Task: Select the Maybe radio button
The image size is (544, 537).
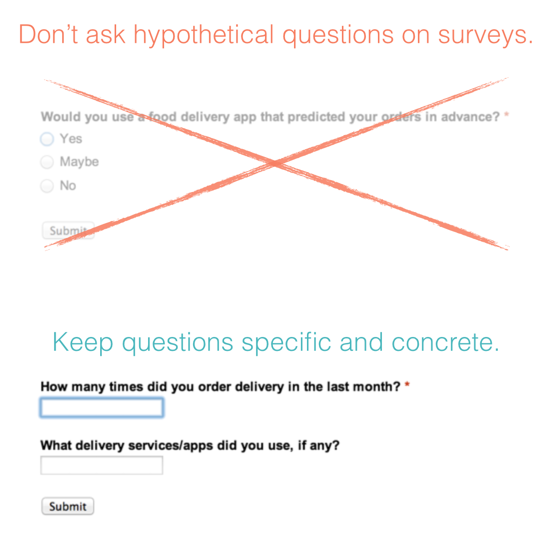Action: pyautogui.click(x=47, y=162)
